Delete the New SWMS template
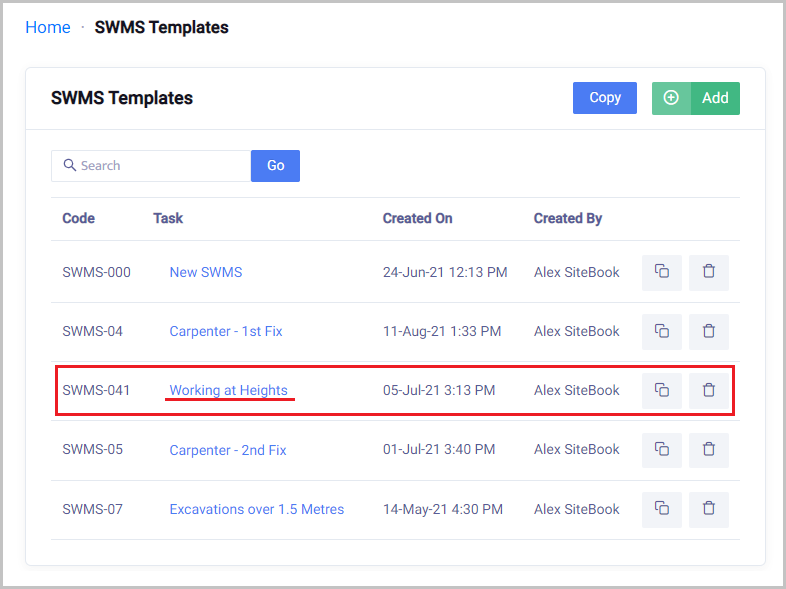Viewport: 786px width, 589px height. 708,272
